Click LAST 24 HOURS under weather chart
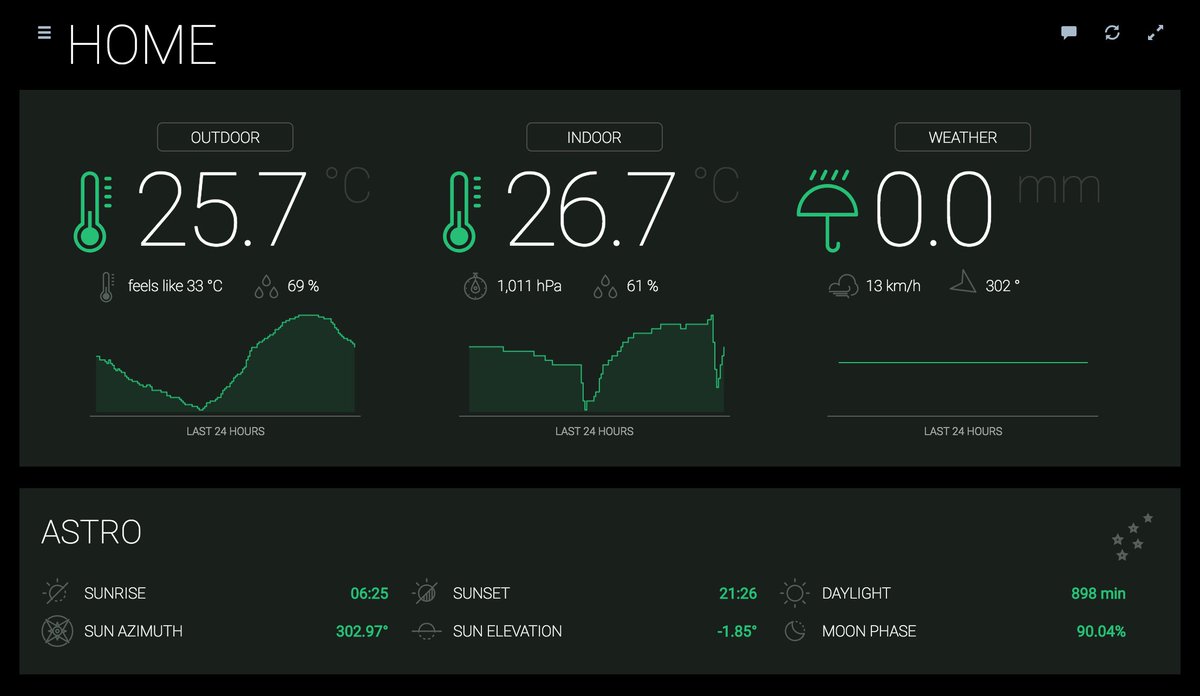 pos(962,432)
